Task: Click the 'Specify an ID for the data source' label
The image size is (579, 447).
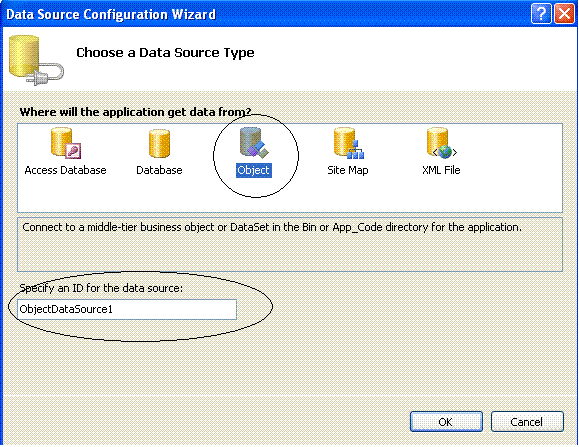Action: coord(101,288)
